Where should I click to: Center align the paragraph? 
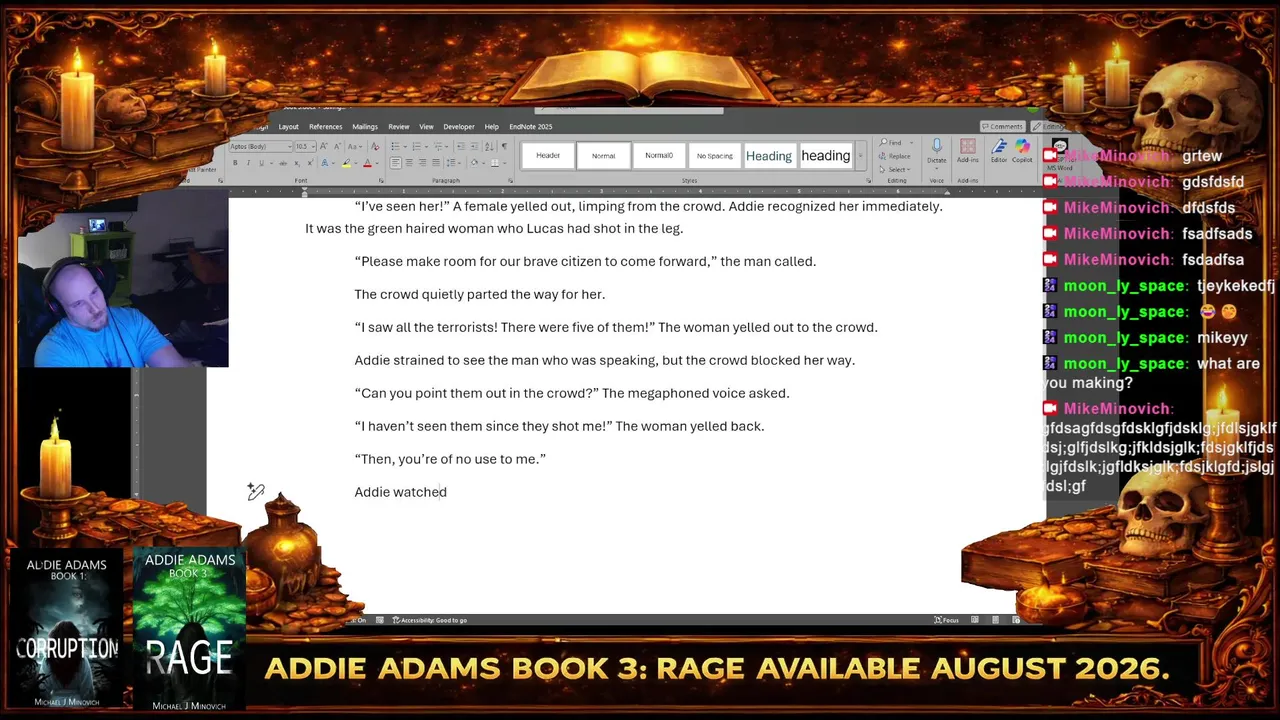click(x=409, y=163)
